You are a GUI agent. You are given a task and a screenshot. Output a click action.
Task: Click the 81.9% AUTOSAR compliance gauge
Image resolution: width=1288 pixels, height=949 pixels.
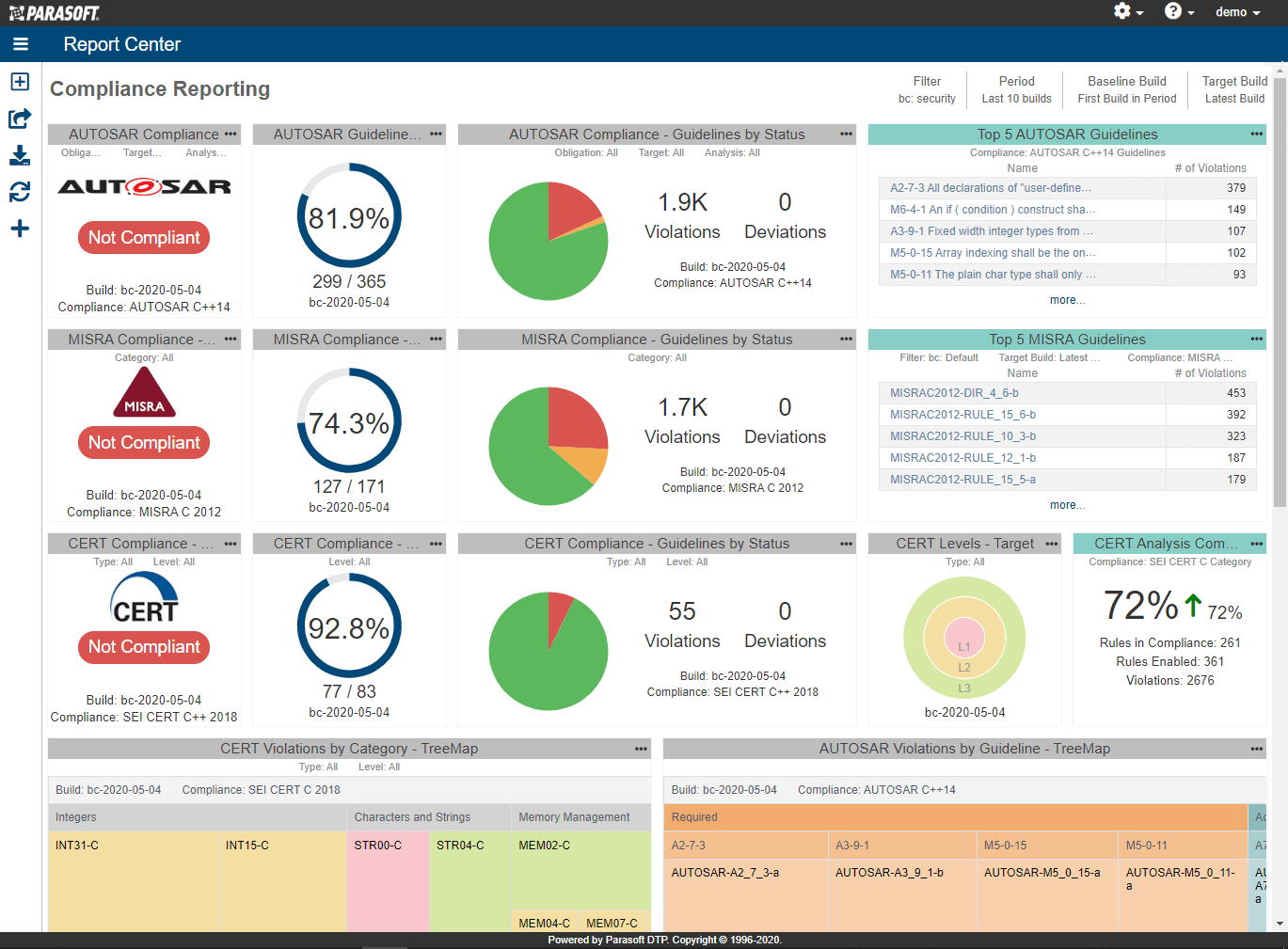click(349, 216)
